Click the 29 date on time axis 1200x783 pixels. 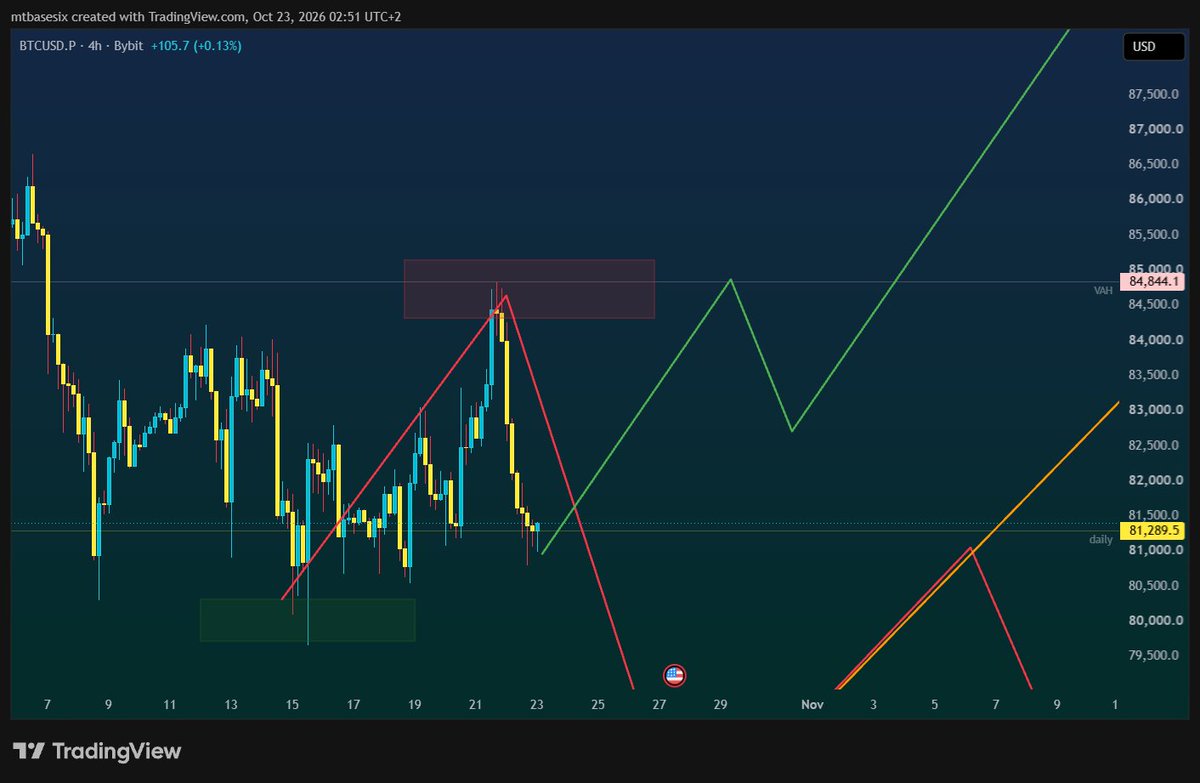pyautogui.click(x=720, y=705)
